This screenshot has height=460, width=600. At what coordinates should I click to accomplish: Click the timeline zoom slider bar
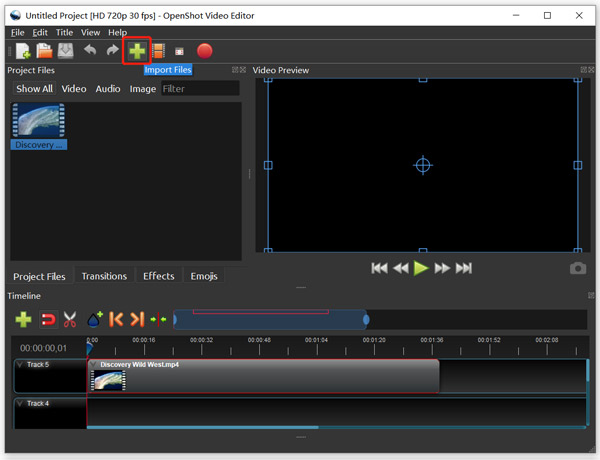pyautogui.click(x=270, y=320)
